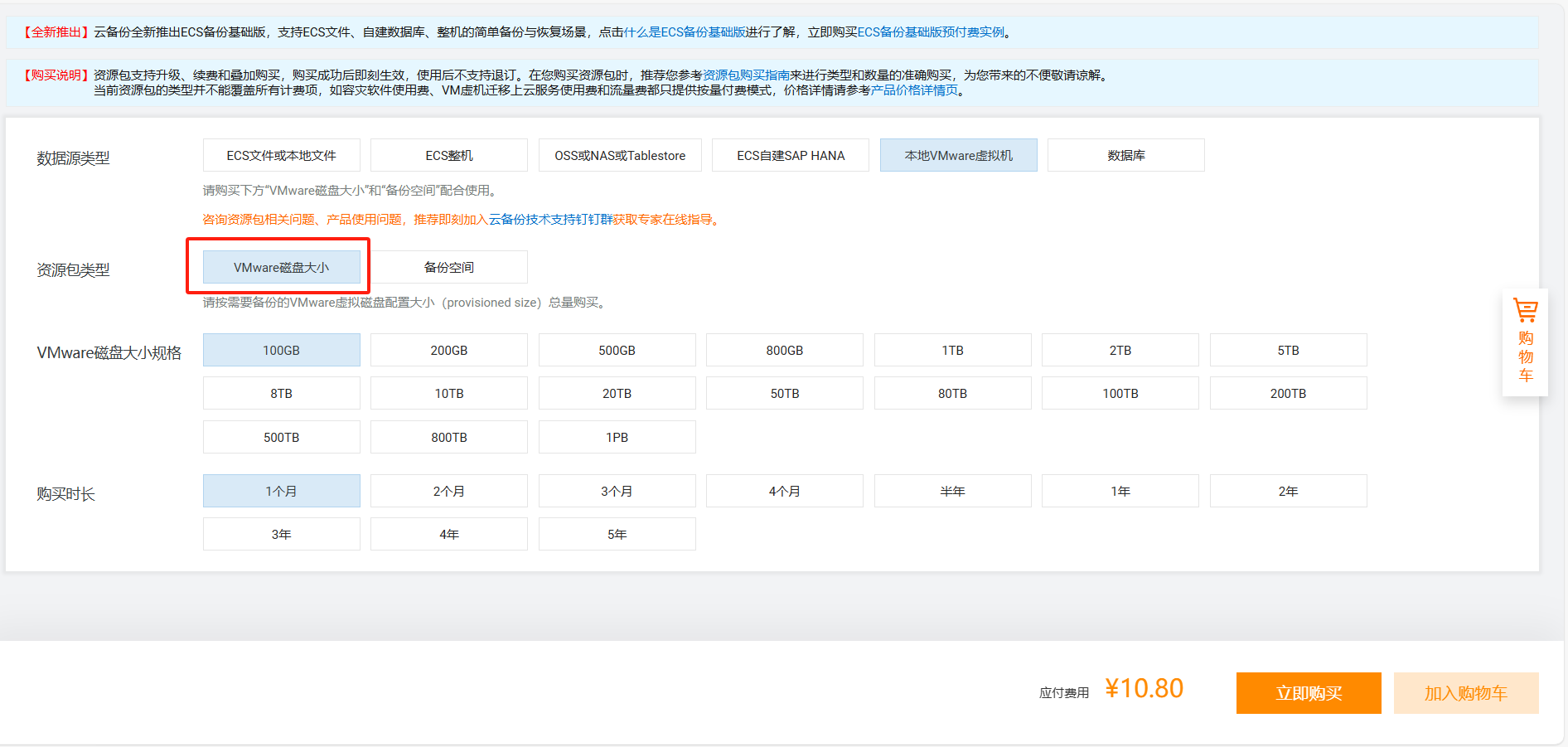Screen dimensions: 1568x747
Task: Set purchase duration to 5年
Action: coord(617,534)
